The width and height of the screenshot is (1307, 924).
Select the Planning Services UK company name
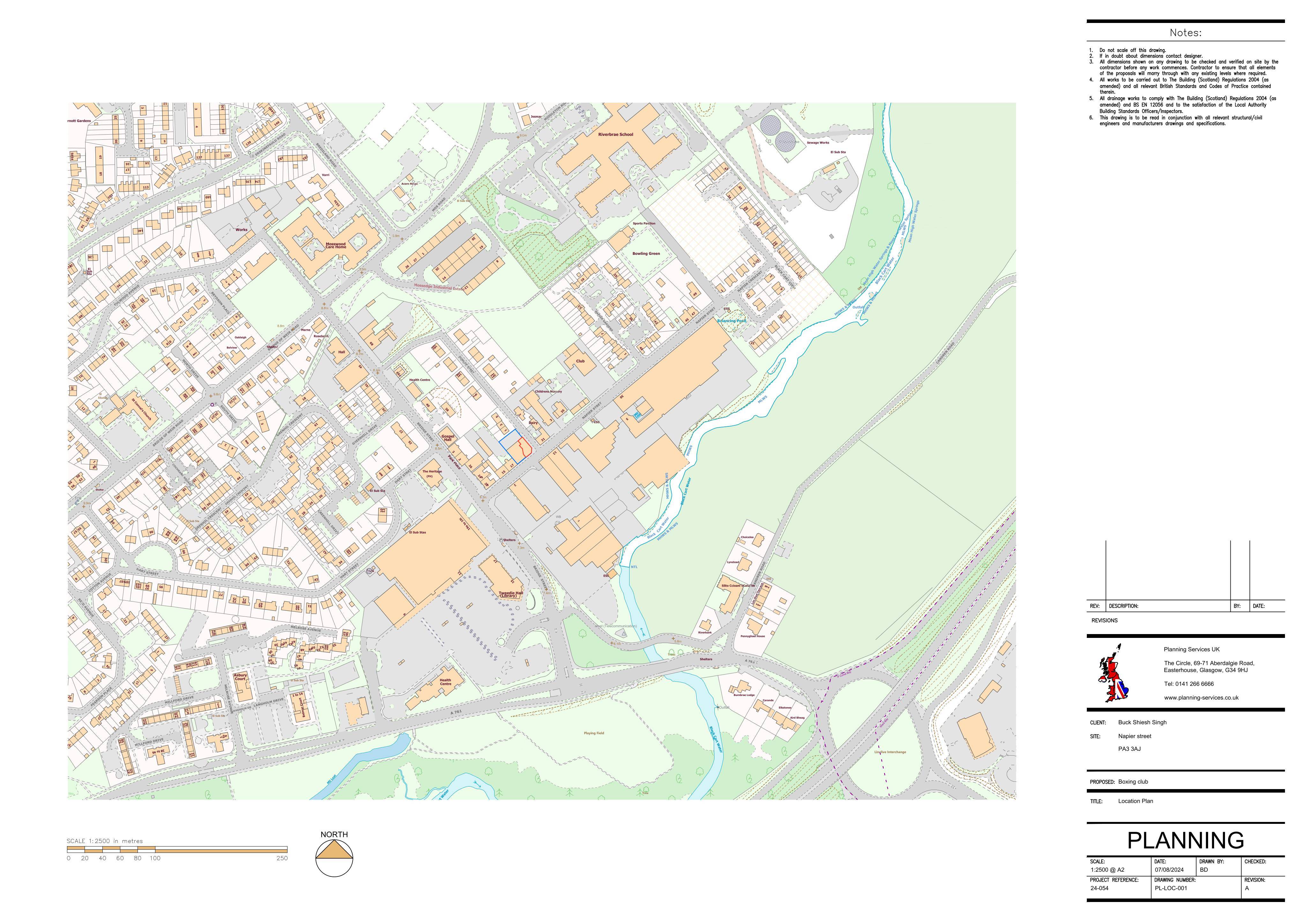(1191, 649)
